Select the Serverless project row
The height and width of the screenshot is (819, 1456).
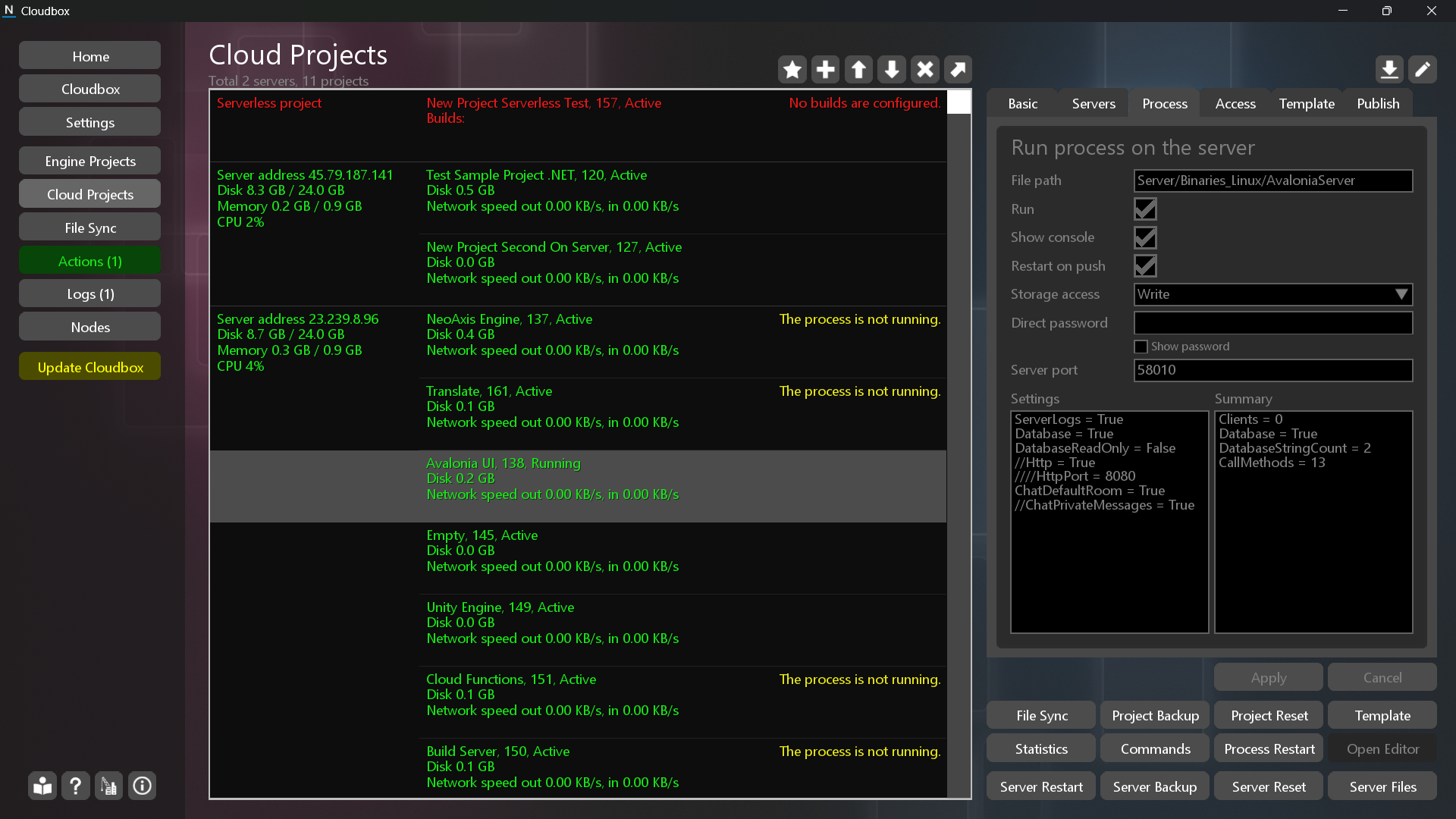tap(578, 126)
